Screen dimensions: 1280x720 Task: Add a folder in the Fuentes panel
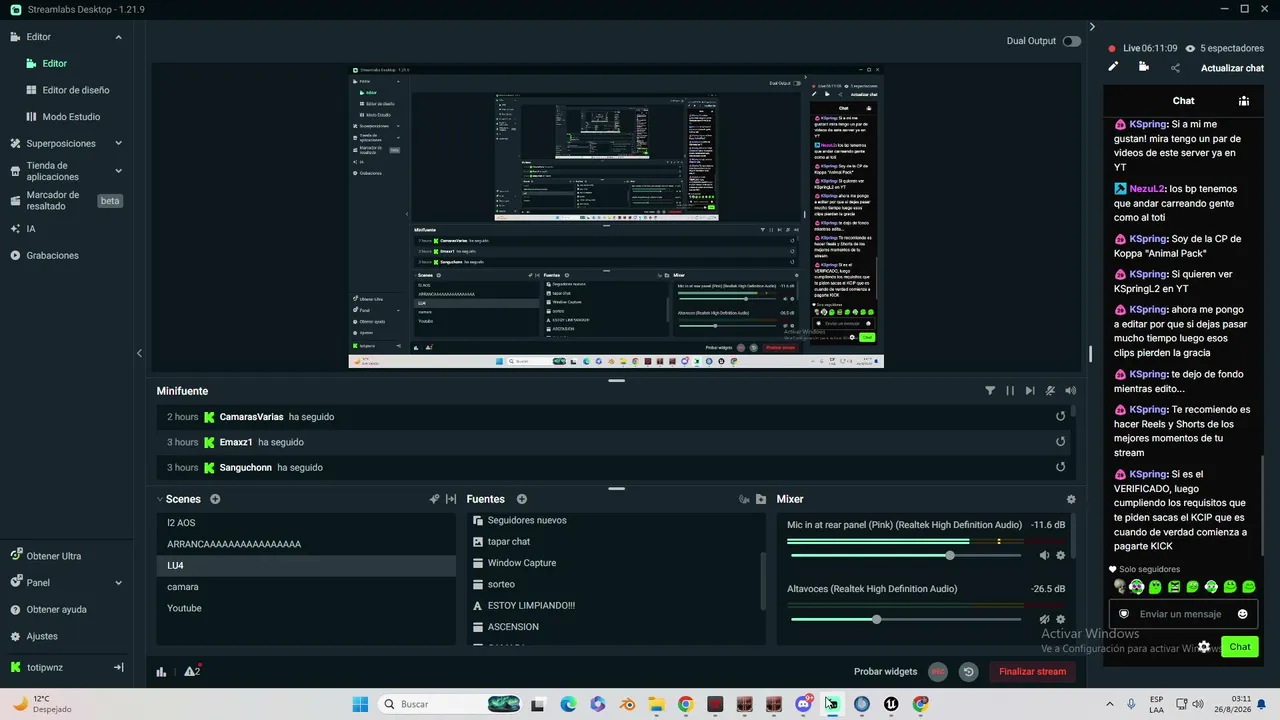761,499
